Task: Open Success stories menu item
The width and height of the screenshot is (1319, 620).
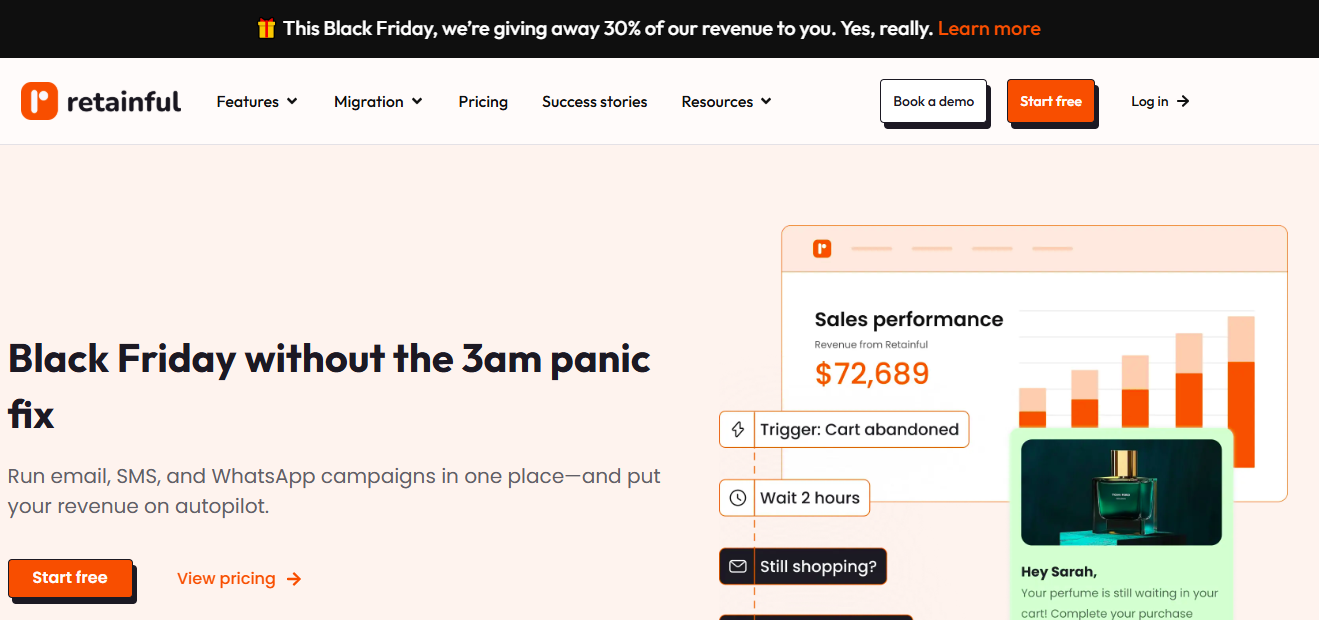Action: click(x=594, y=101)
